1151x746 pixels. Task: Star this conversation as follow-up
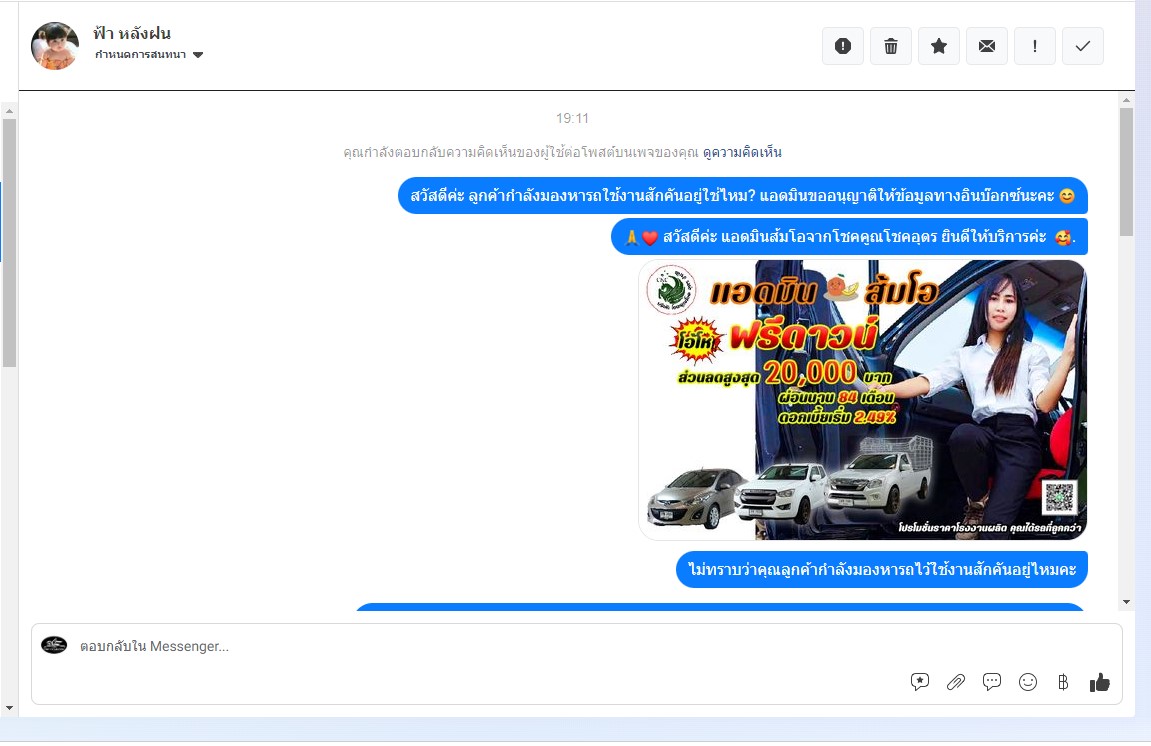click(939, 46)
